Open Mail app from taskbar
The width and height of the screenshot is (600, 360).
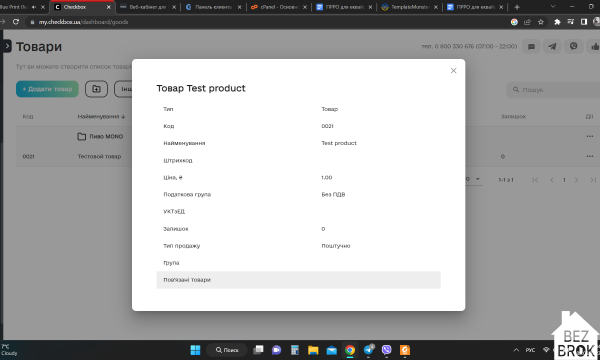pyautogui.click(x=331, y=350)
